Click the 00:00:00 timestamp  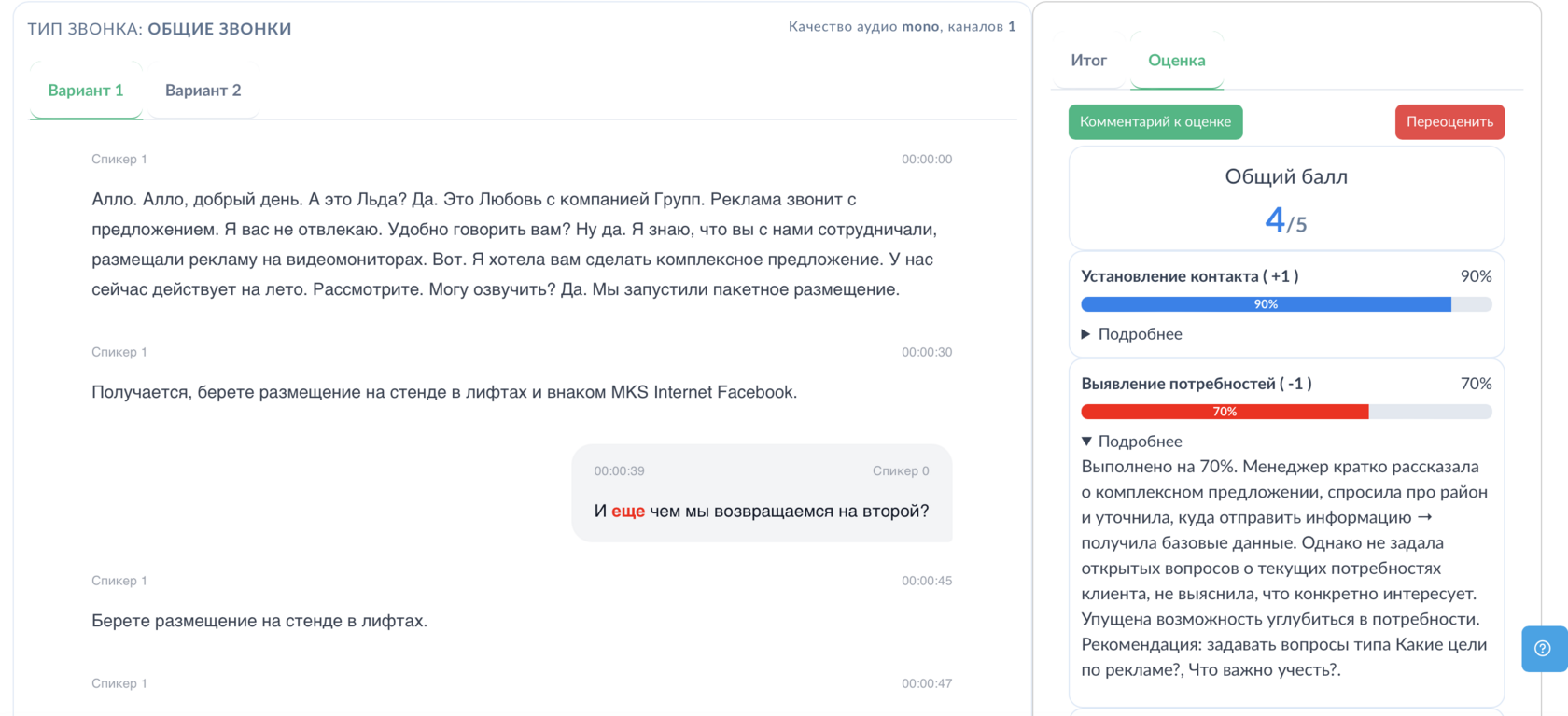(927, 160)
